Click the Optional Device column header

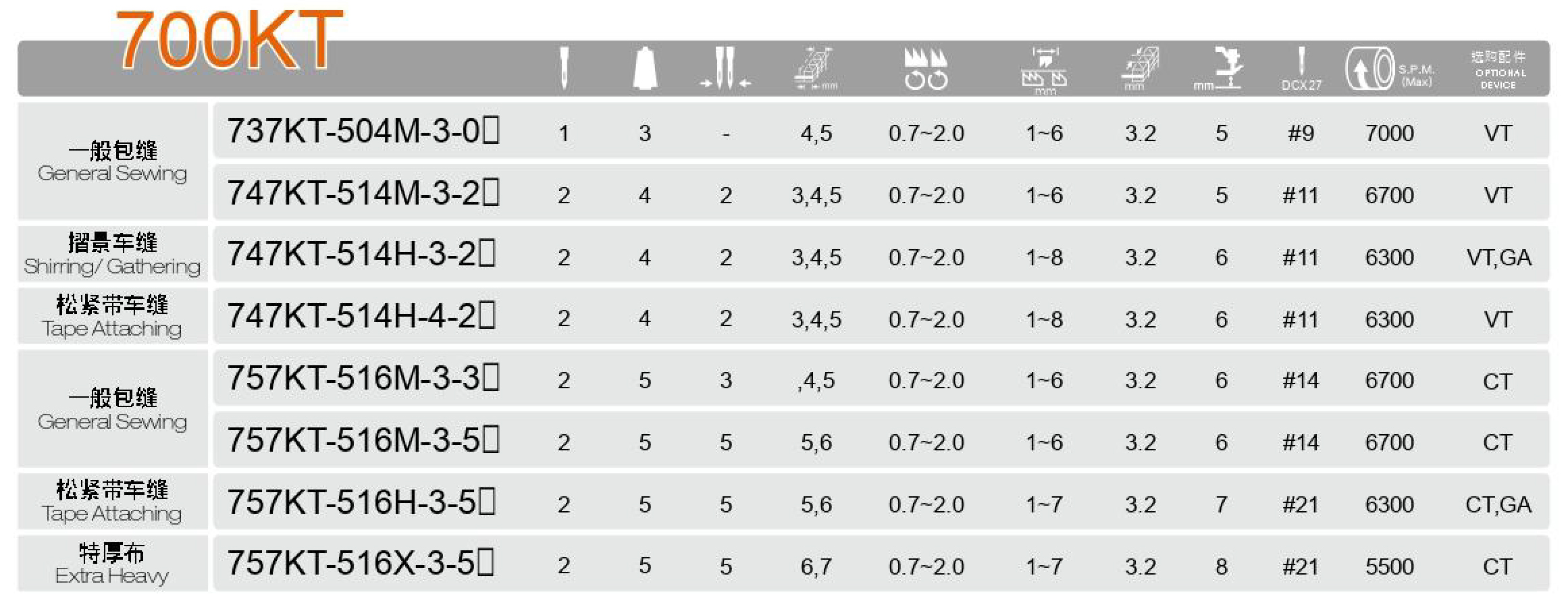[x=1498, y=70]
